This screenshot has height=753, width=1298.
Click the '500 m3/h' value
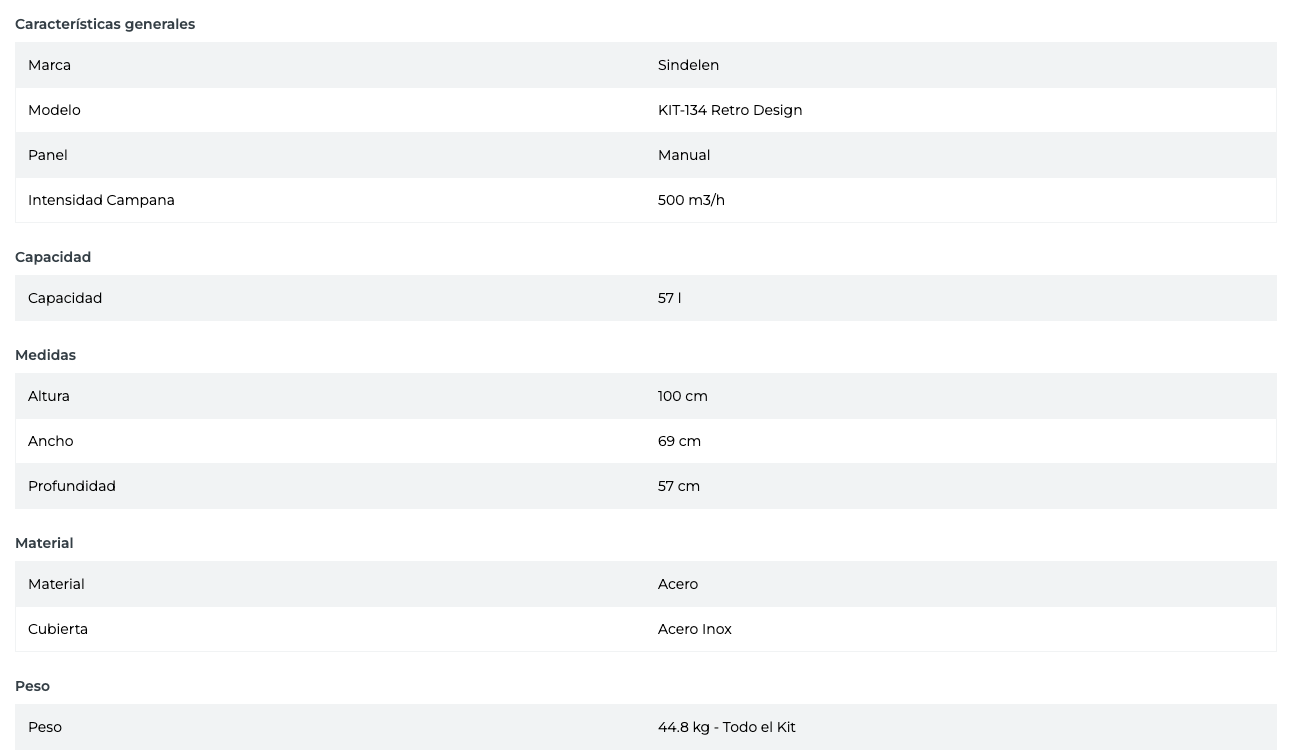point(691,200)
